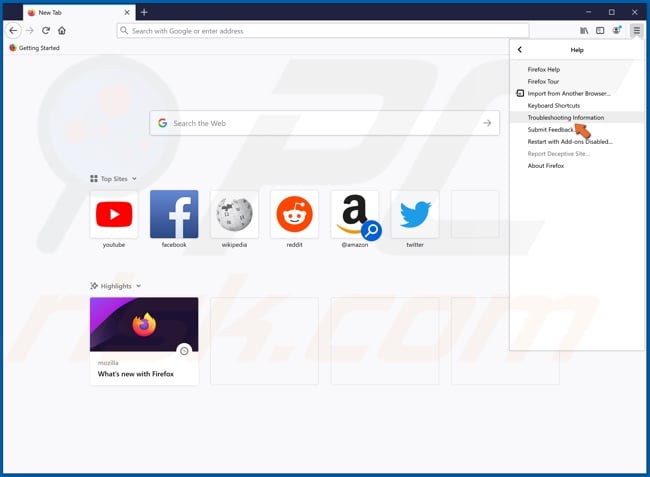The image size is (650, 477).
Task: Click the Top Sites grid icon
Action: coord(94,179)
